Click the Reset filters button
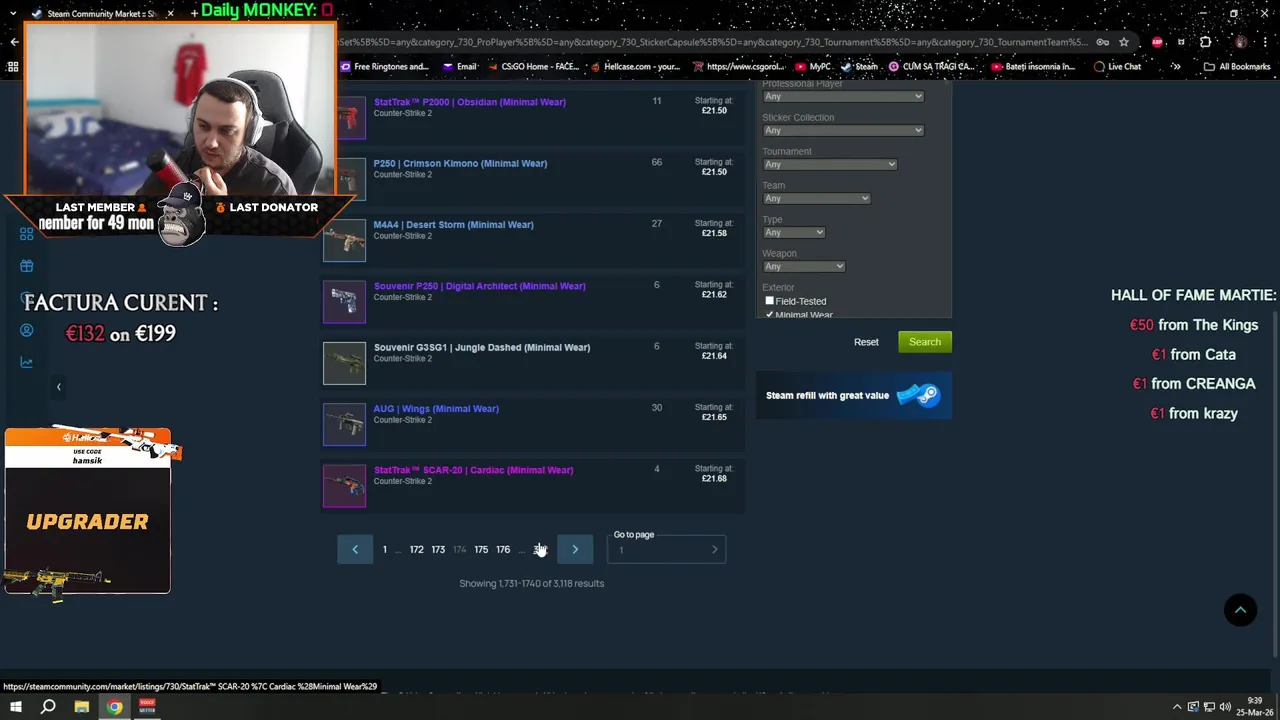This screenshot has width=1280, height=720. click(x=866, y=342)
